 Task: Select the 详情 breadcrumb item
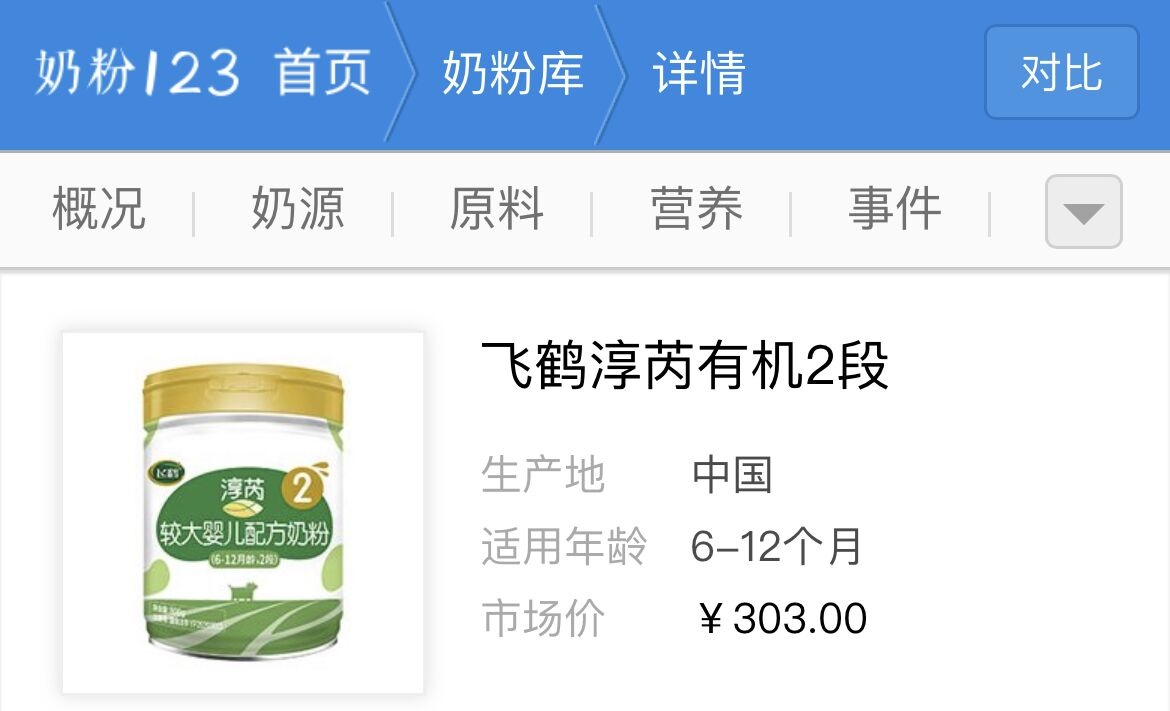[699, 72]
